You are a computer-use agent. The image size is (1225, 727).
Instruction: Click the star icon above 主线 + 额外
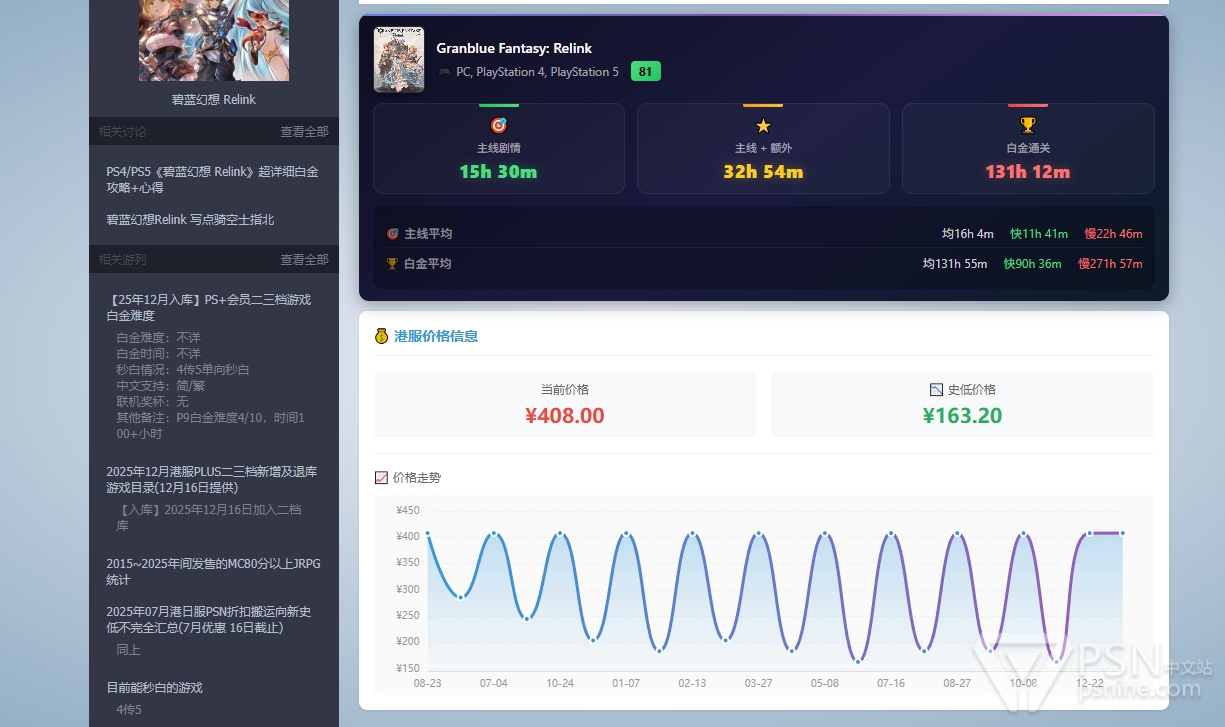pyautogui.click(x=763, y=125)
